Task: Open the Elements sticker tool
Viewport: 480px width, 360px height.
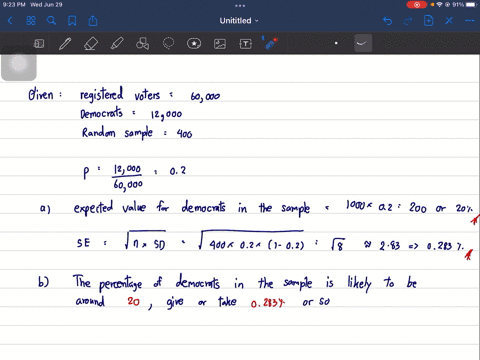Action: point(194,44)
